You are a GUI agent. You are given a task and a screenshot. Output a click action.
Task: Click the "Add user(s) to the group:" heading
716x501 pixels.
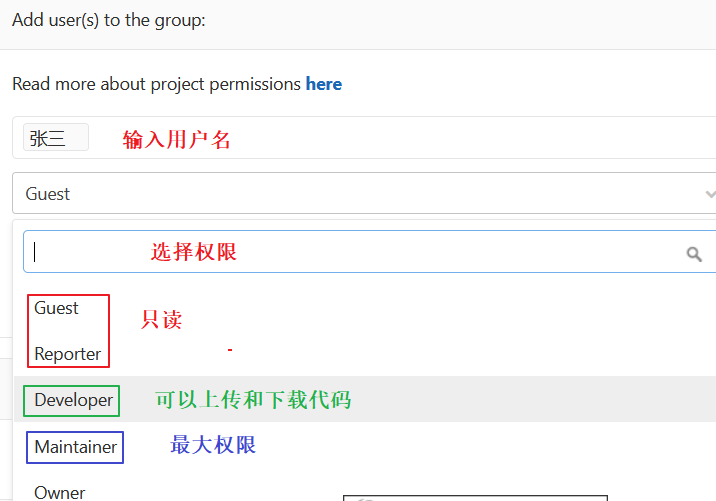point(109,20)
